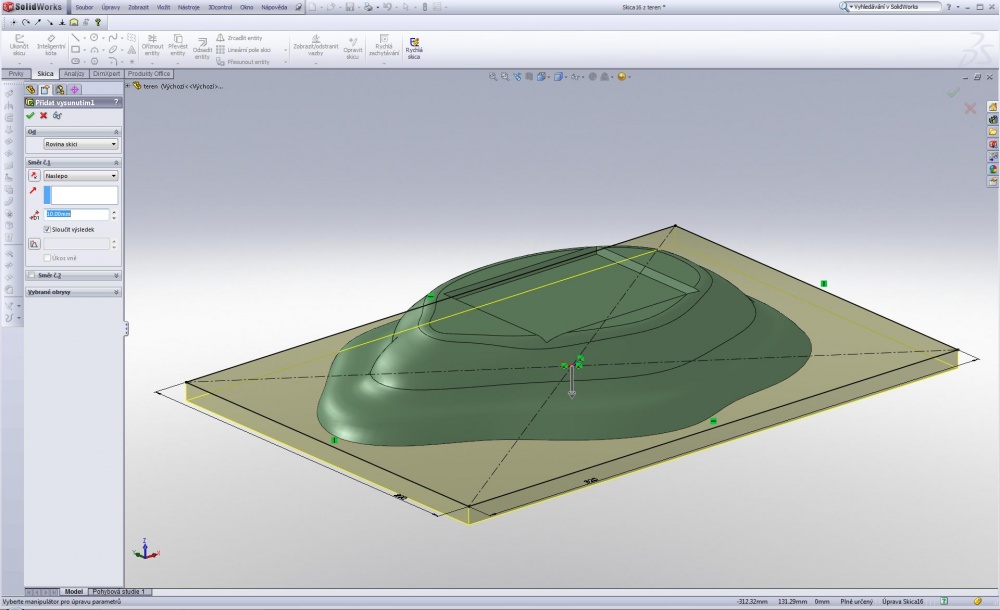This screenshot has width=1000, height=610.
Task: Click the Rychlá skica tool
Action: pyautogui.click(x=414, y=48)
